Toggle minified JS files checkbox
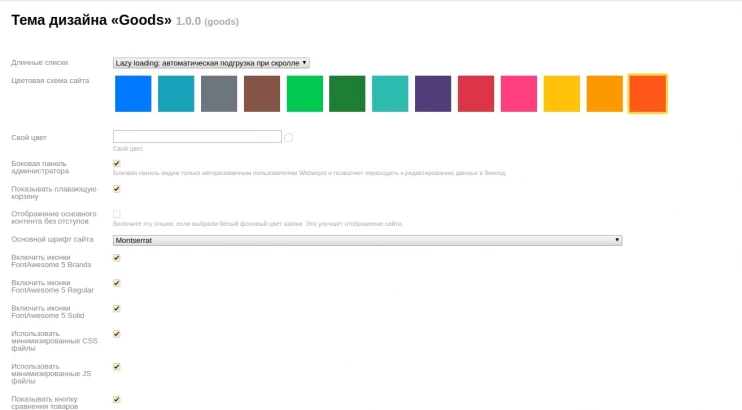Screen dimensions: 742x410 click(117, 367)
